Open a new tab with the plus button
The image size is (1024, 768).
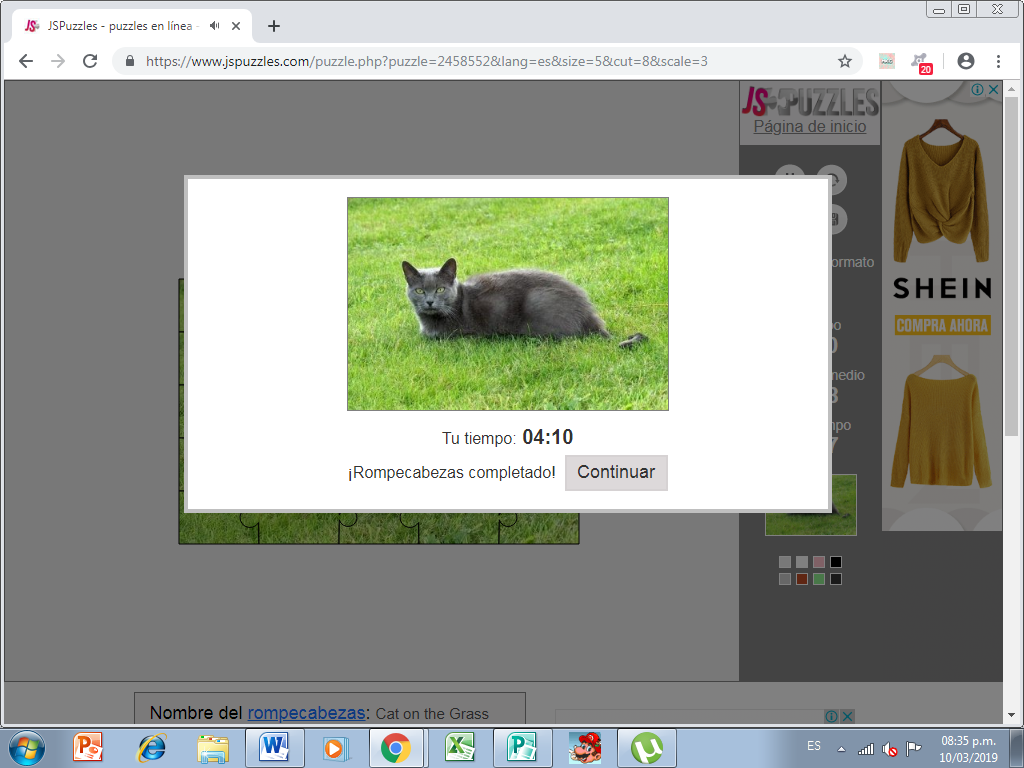coord(273,26)
